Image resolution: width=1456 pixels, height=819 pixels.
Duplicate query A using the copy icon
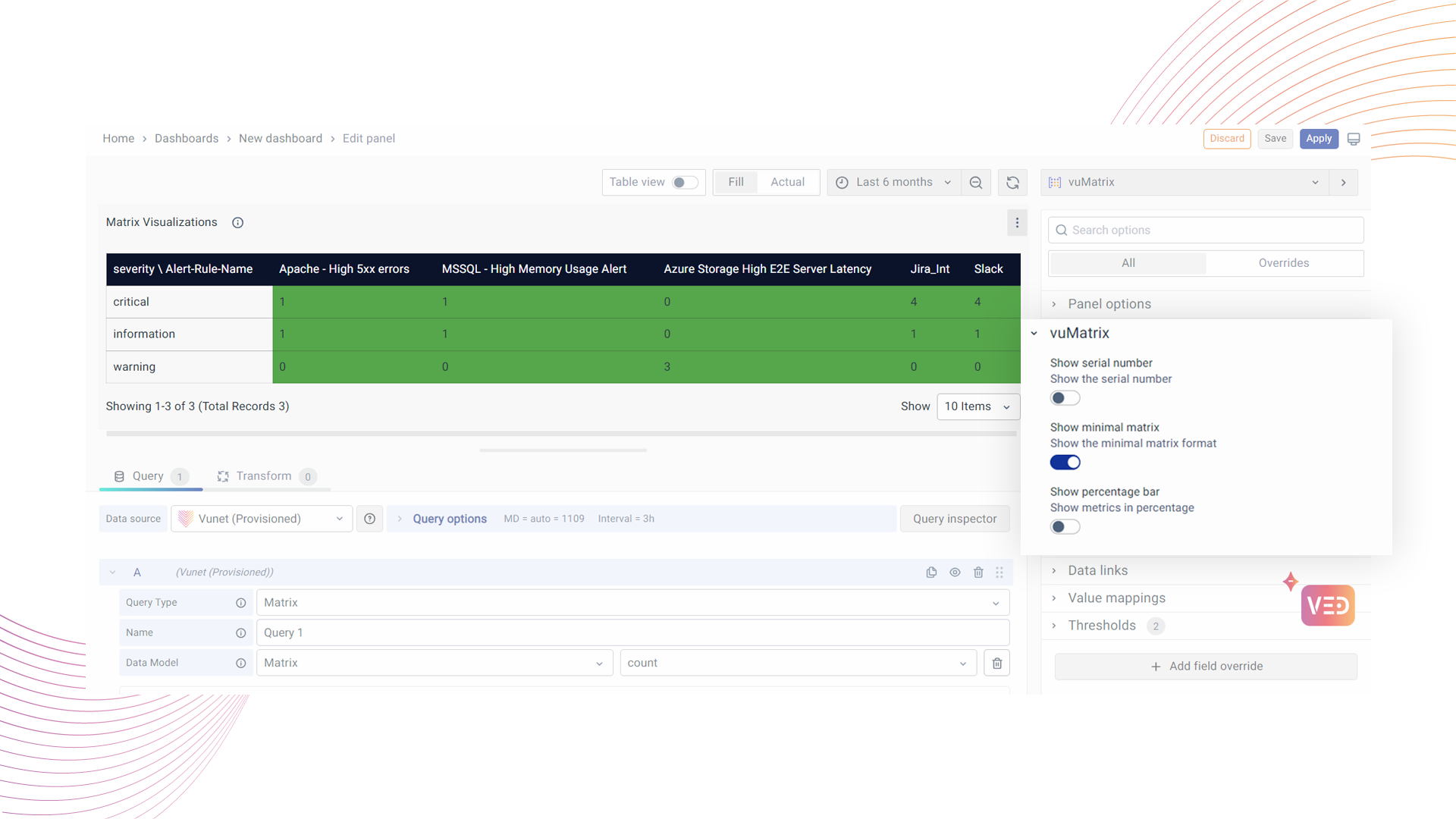pos(931,573)
